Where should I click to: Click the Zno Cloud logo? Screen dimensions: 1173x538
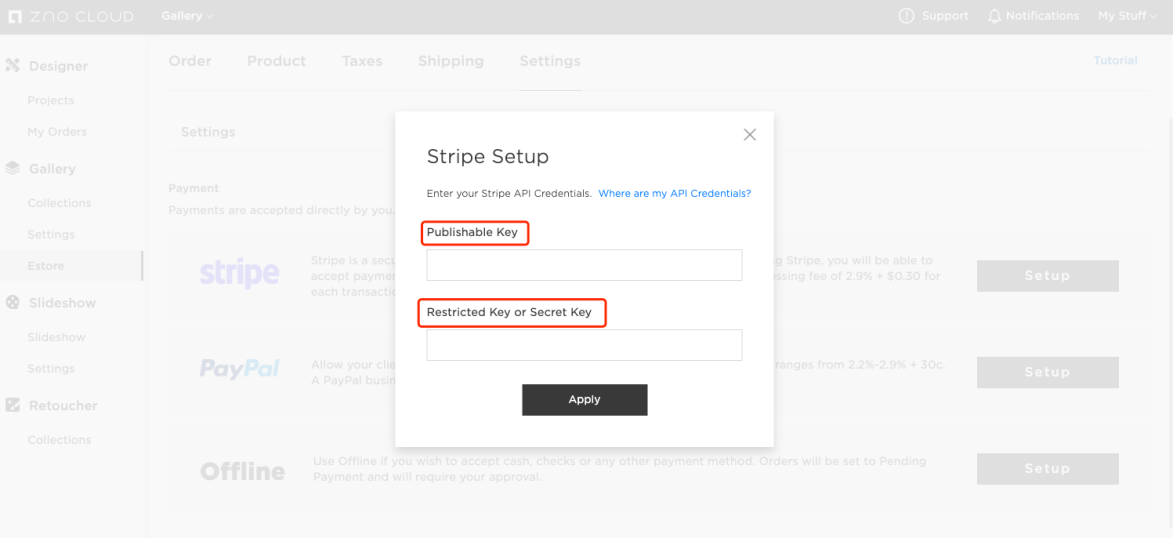point(70,16)
